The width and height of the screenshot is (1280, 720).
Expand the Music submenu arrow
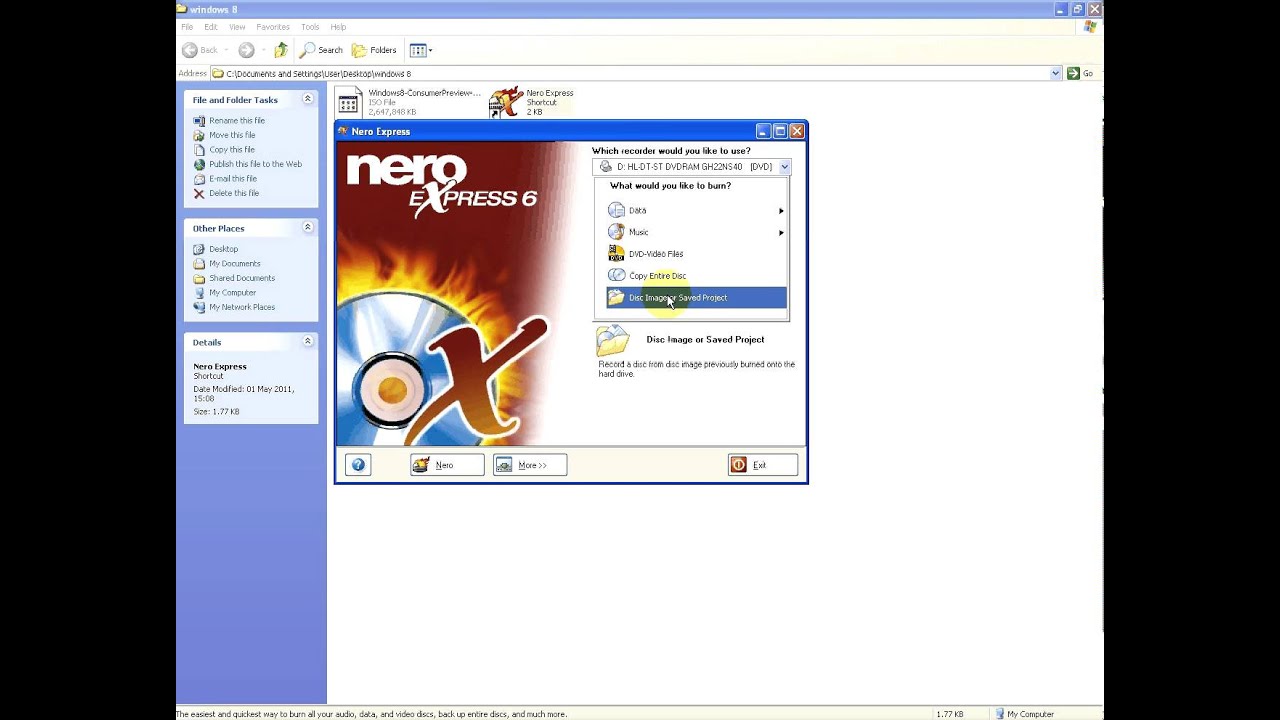pyautogui.click(x=781, y=233)
